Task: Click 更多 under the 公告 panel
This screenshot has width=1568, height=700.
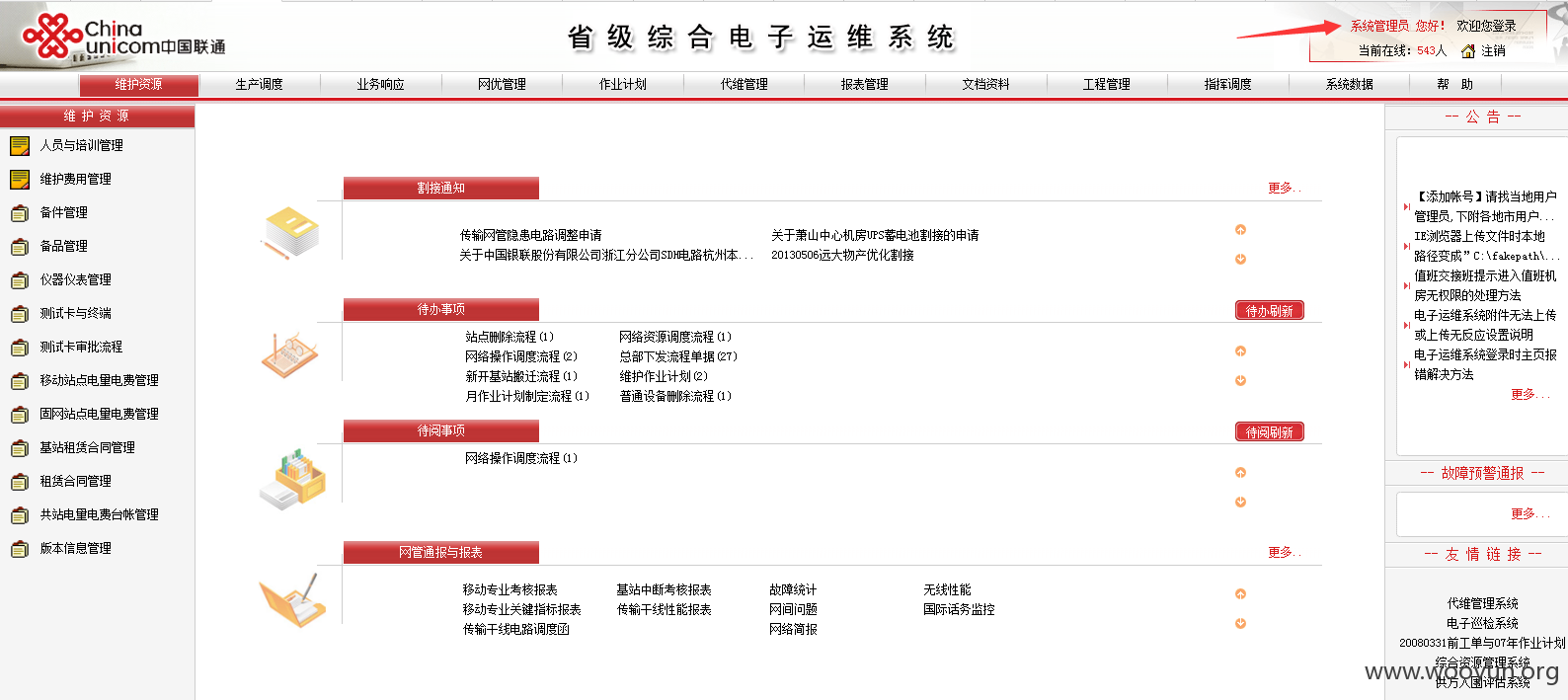Action: click(1530, 395)
